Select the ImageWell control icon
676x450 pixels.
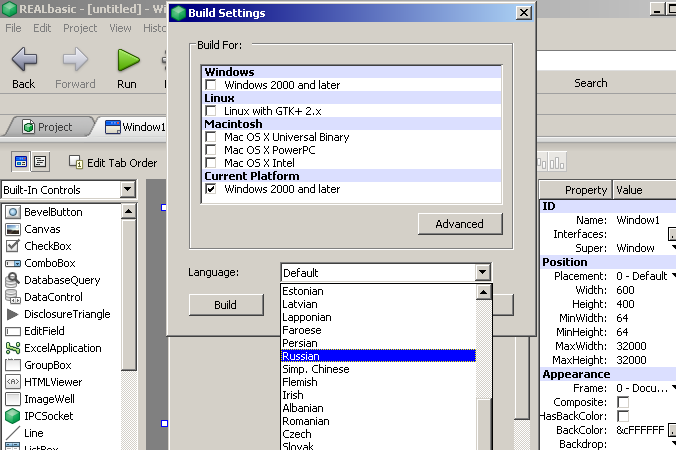pos(13,399)
